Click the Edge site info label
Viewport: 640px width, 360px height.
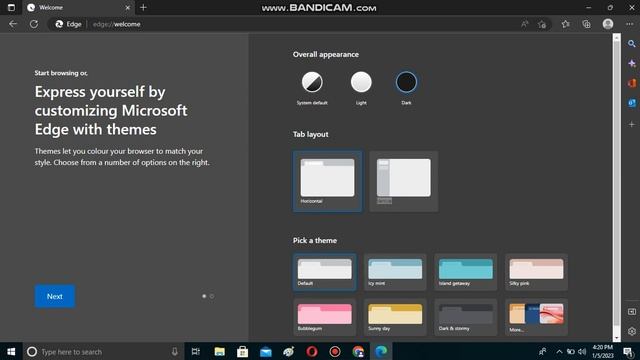click(69, 24)
